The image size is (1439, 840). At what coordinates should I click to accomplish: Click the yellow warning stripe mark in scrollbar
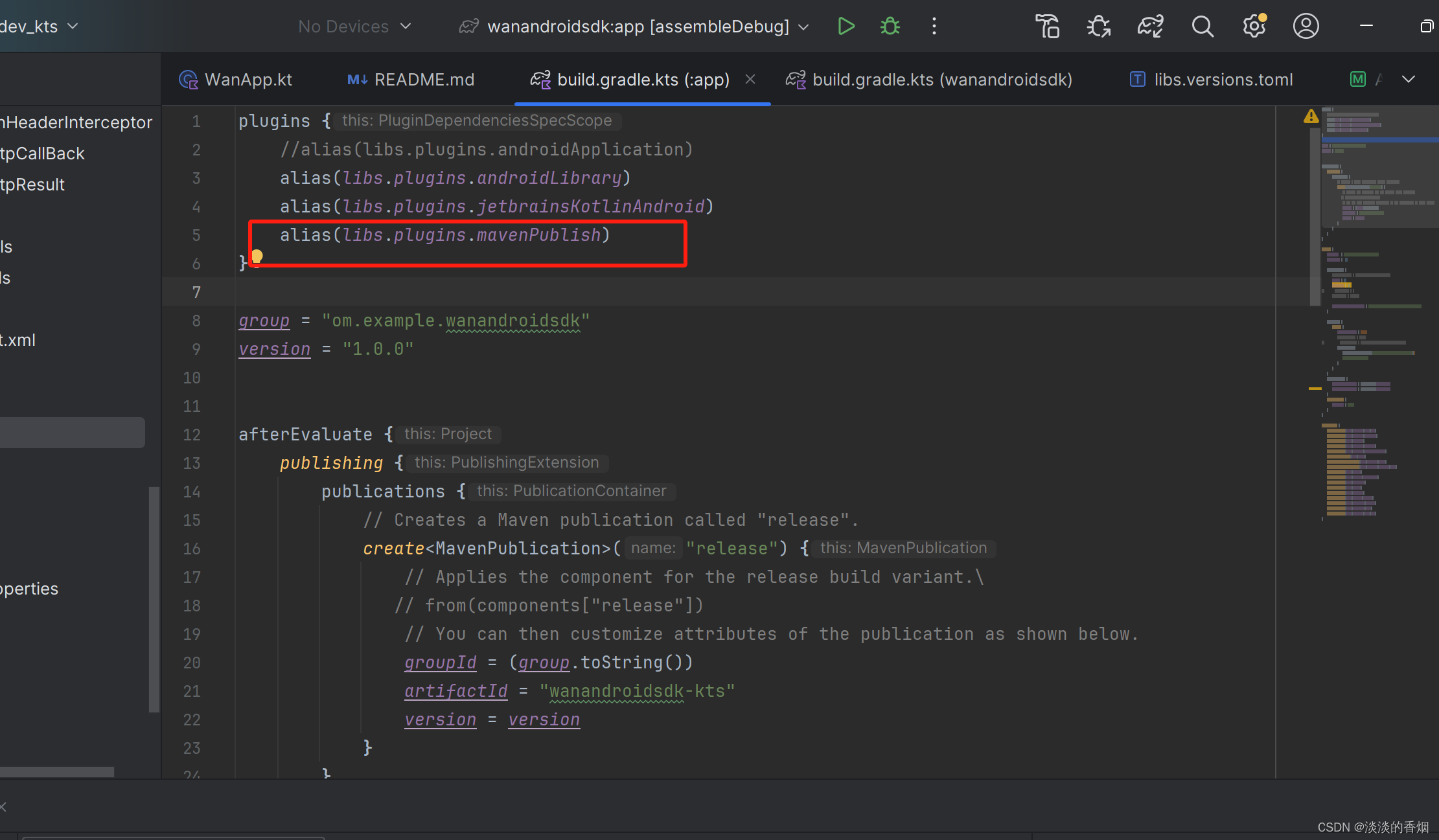(1315, 389)
